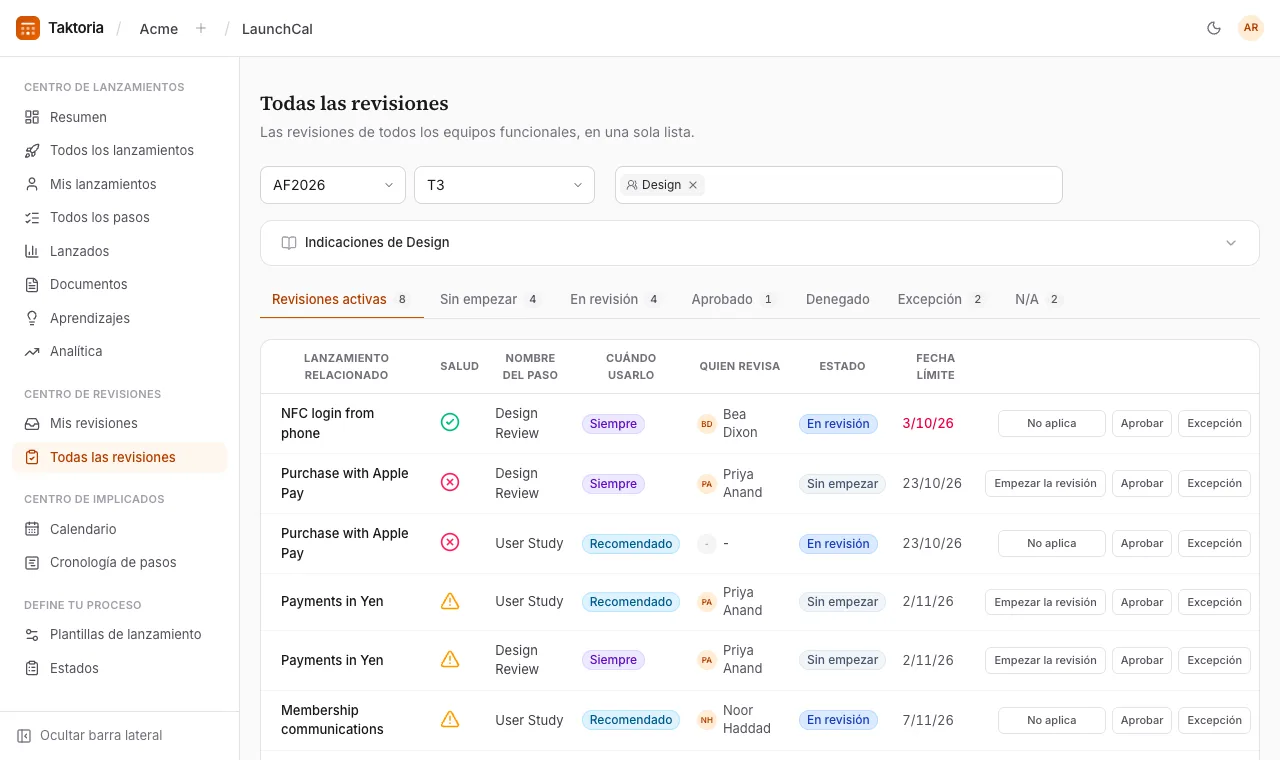Open Todos los pasos
Viewport: 1280px width, 760px height.
click(x=120, y=217)
